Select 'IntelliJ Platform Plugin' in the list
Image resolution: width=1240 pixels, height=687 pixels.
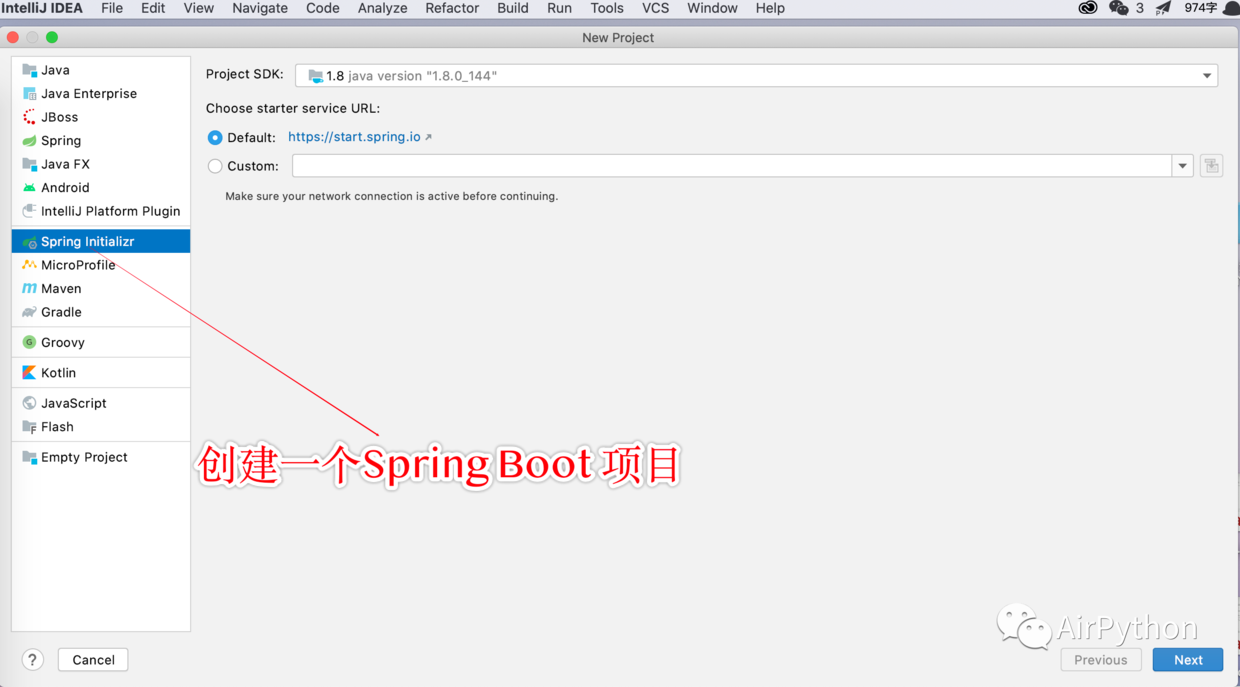tap(101, 211)
